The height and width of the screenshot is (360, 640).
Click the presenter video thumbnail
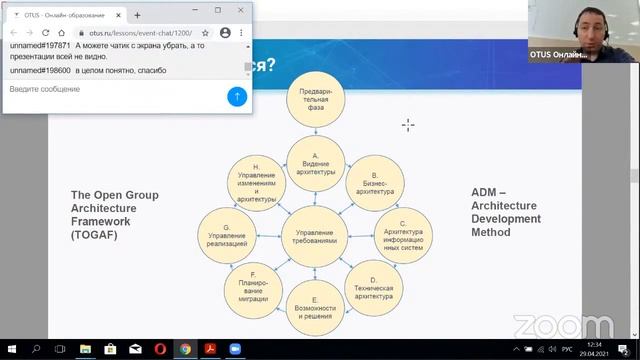(584, 31)
